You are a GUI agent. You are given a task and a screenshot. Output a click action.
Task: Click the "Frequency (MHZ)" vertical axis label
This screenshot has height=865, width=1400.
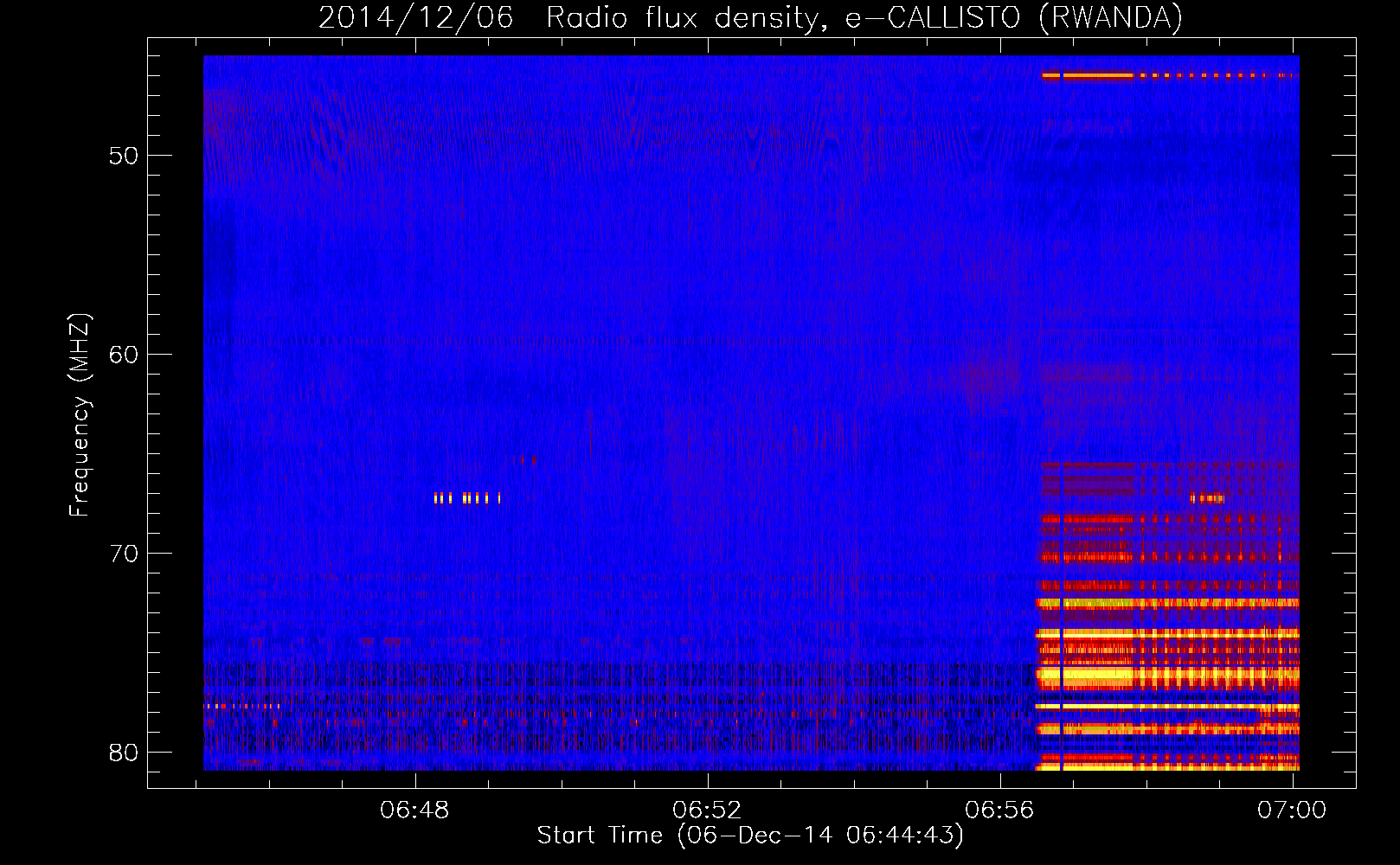coord(79,415)
